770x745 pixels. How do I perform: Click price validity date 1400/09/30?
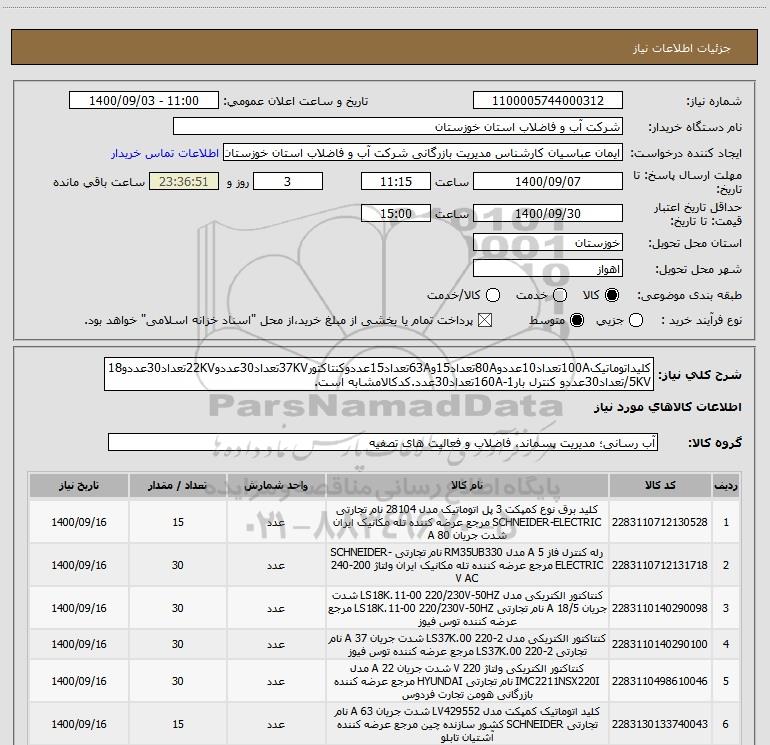click(x=548, y=213)
